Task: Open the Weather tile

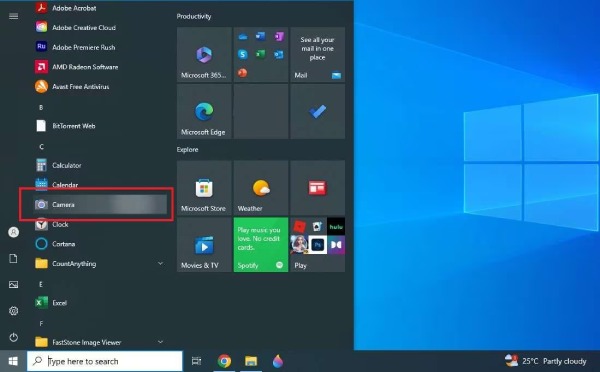Action: [261, 188]
